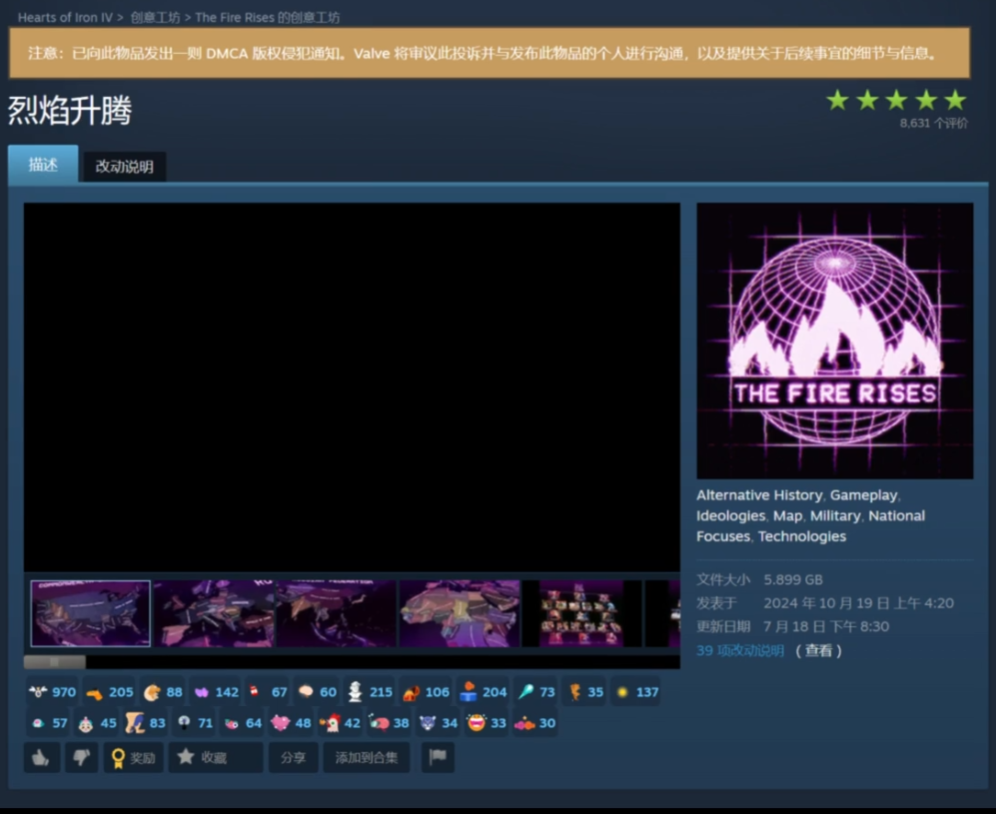Click the 2024 年 10 月 19 日 publish date
The width and height of the screenshot is (996, 814).
(858, 603)
